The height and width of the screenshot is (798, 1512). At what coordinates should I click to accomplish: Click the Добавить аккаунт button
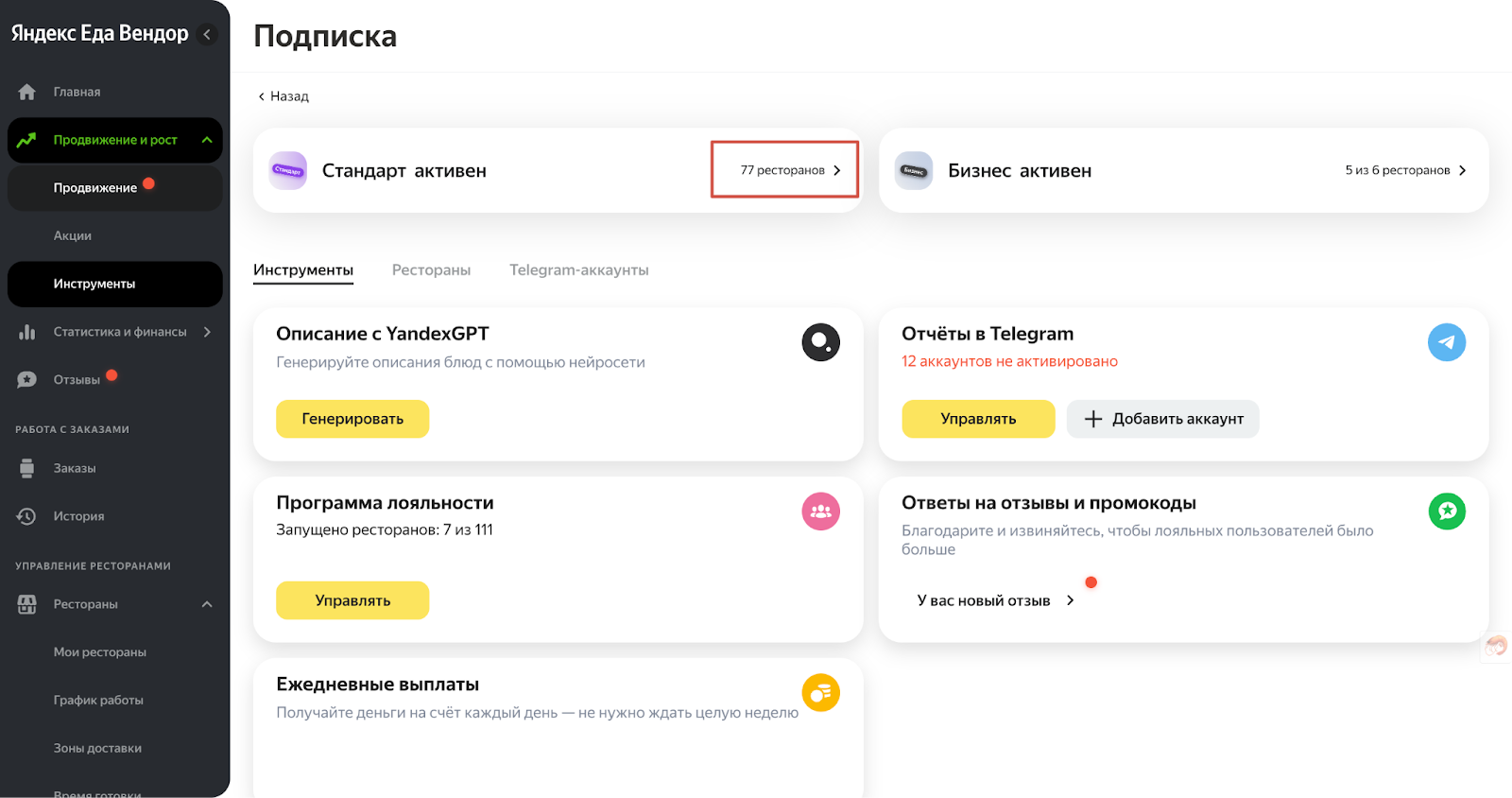[1162, 419]
